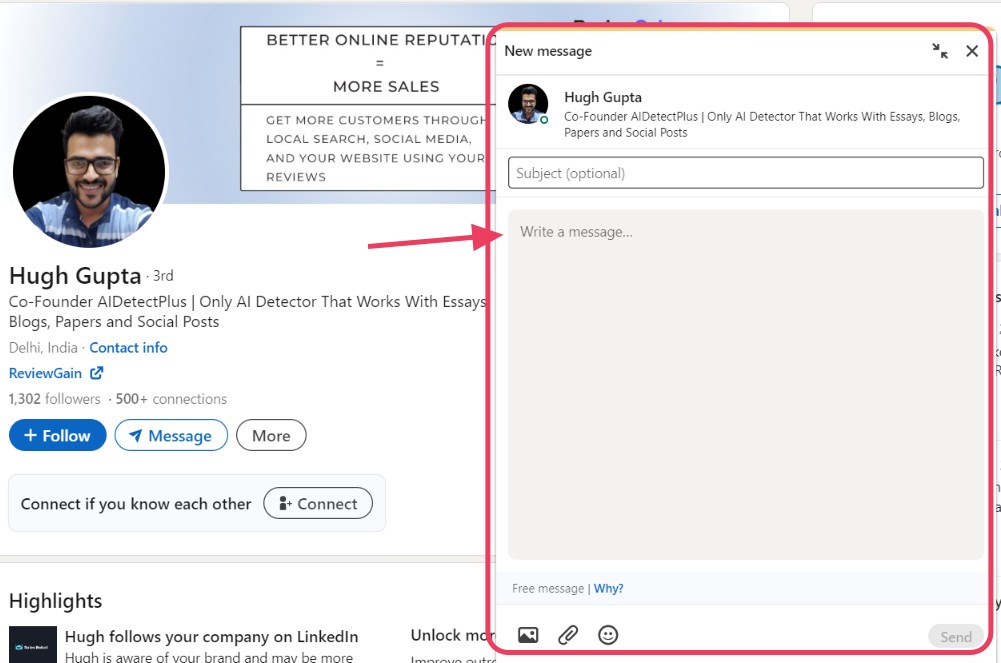Click the New message title
The image size is (1001, 663).
click(548, 51)
